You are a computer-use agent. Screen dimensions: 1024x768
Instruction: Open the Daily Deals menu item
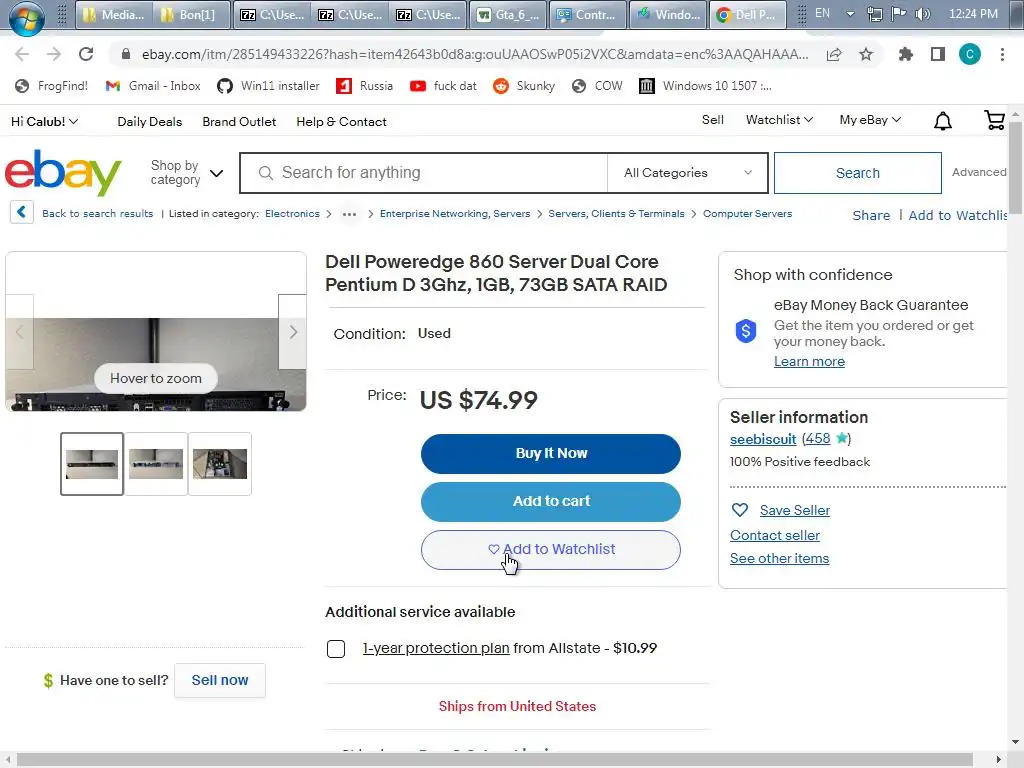(150, 122)
